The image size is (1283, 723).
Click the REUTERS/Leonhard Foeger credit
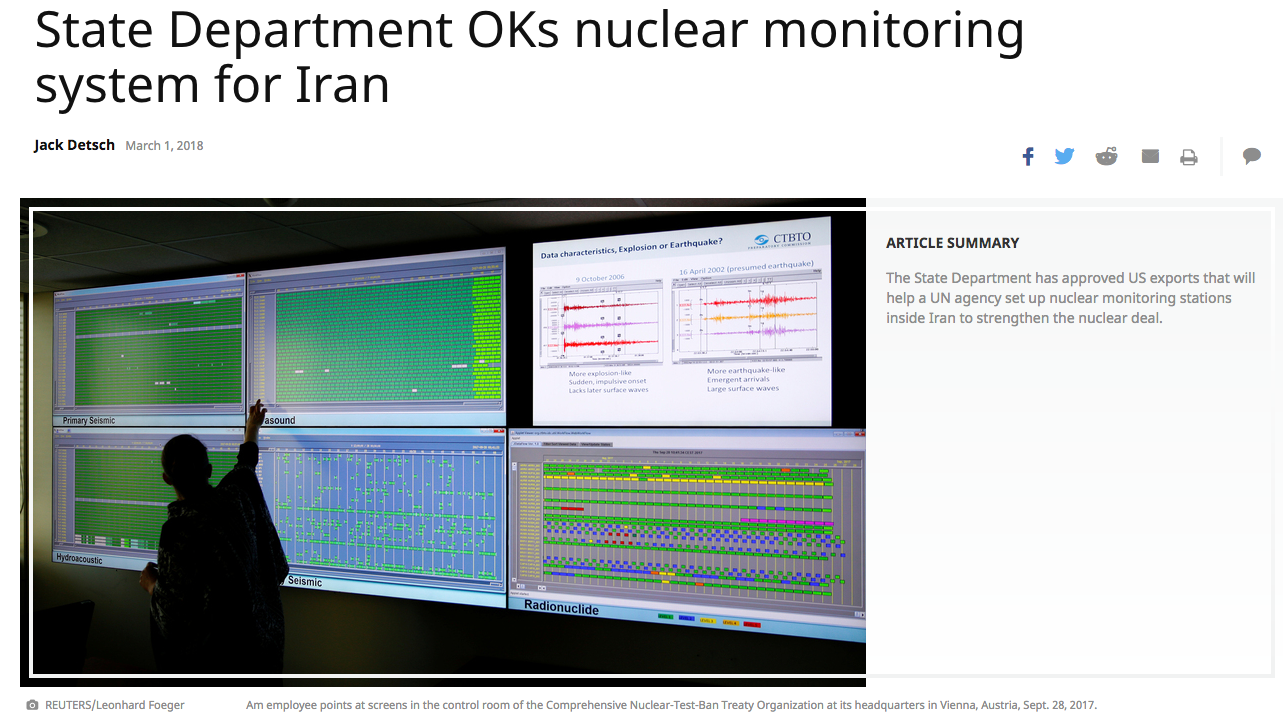coord(115,705)
